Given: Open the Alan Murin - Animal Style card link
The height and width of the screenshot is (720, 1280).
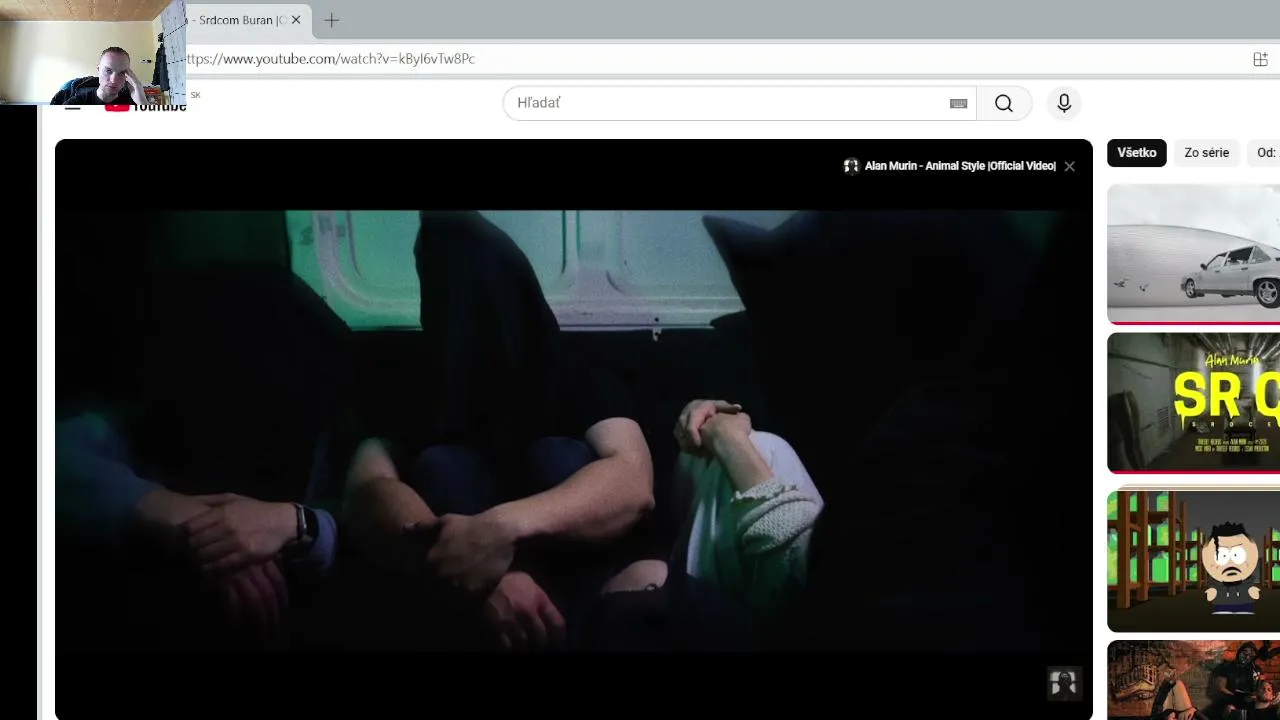Looking at the screenshot, I should (x=960, y=166).
